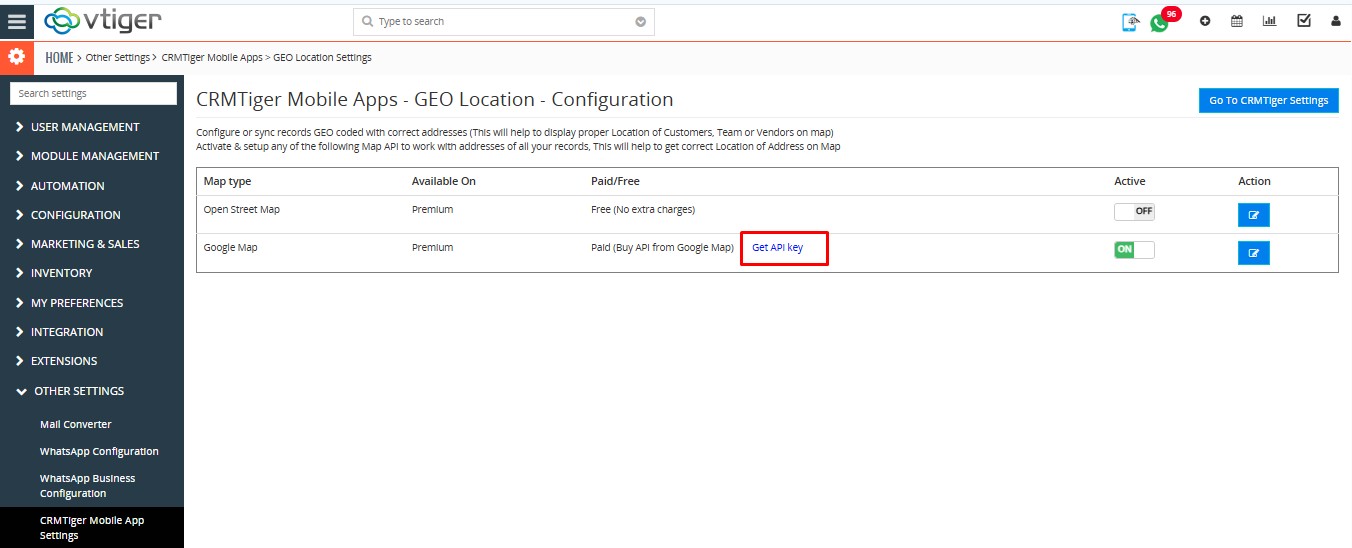
Task: Click Other Settings breadcrumb
Action: click(118, 58)
